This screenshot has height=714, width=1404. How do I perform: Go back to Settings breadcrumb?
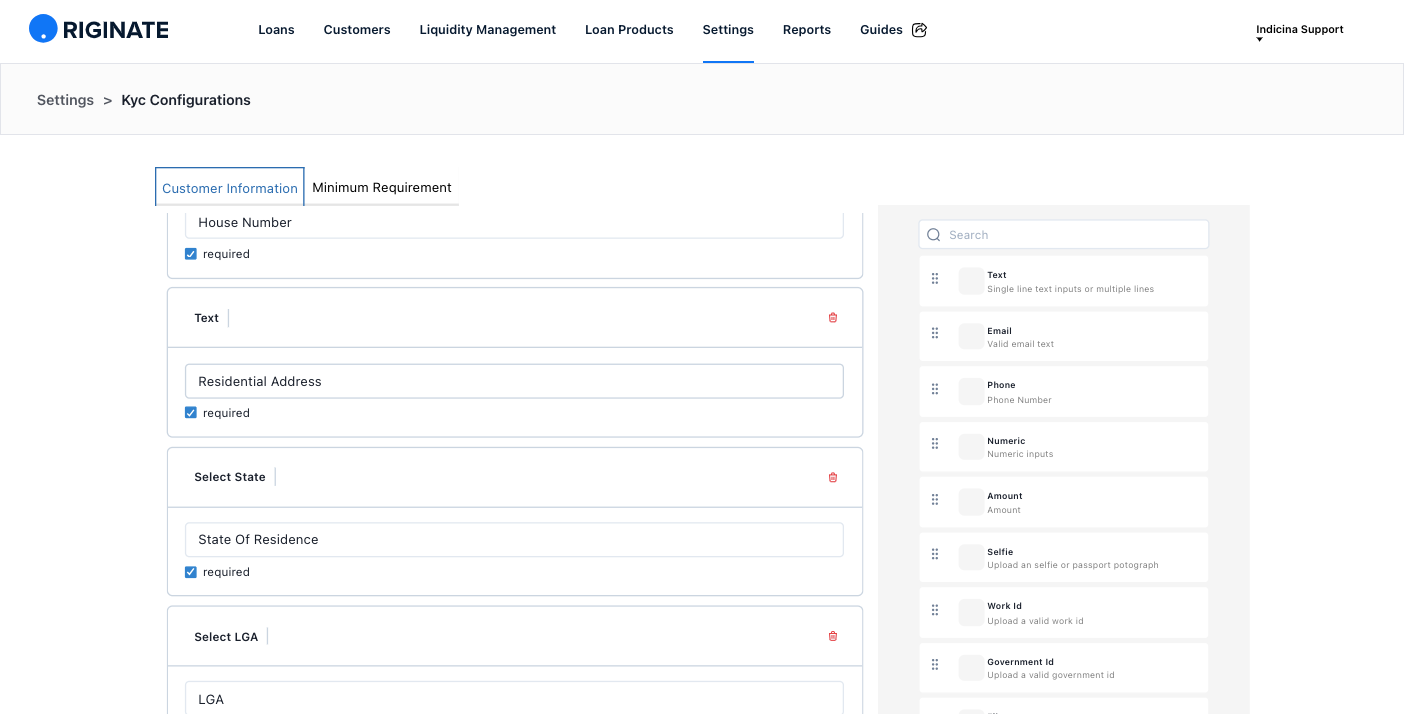65,100
